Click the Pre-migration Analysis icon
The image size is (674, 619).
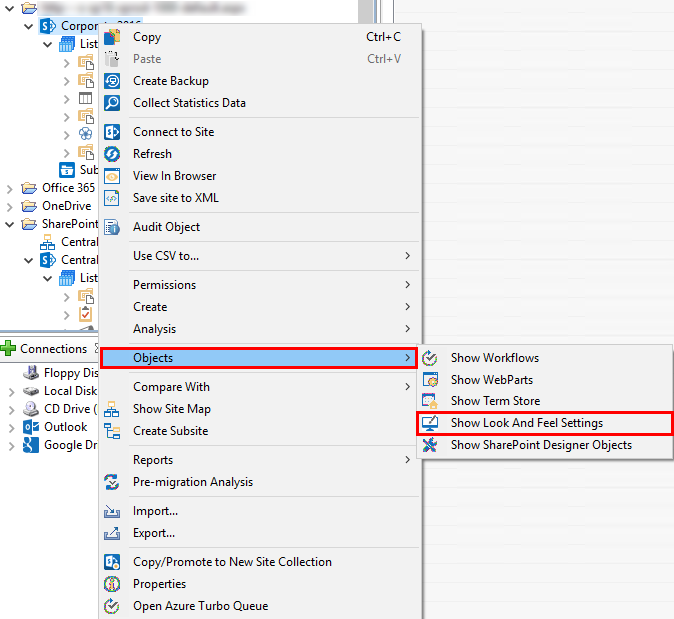(112, 482)
